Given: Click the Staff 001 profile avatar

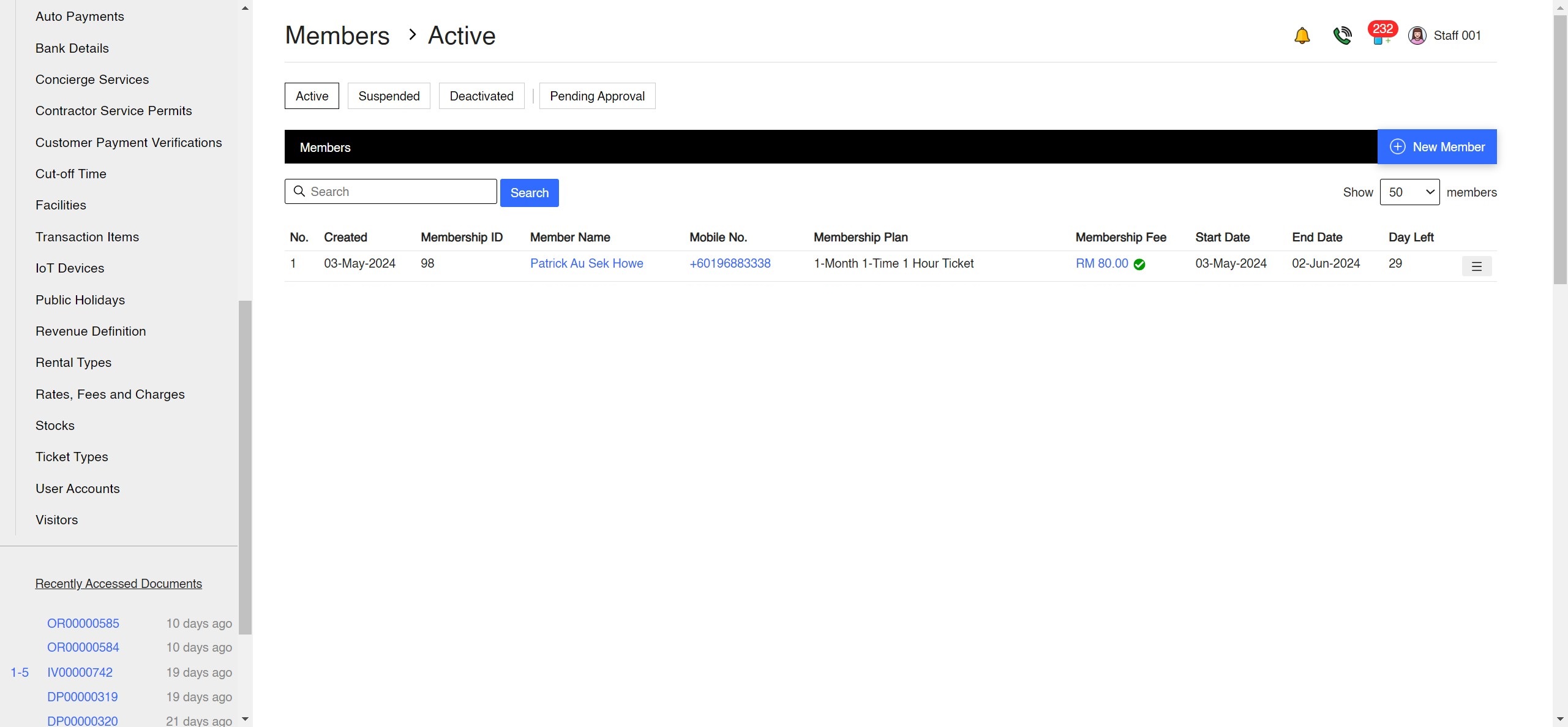Looking at the screenshot, I should [1417, 35].
